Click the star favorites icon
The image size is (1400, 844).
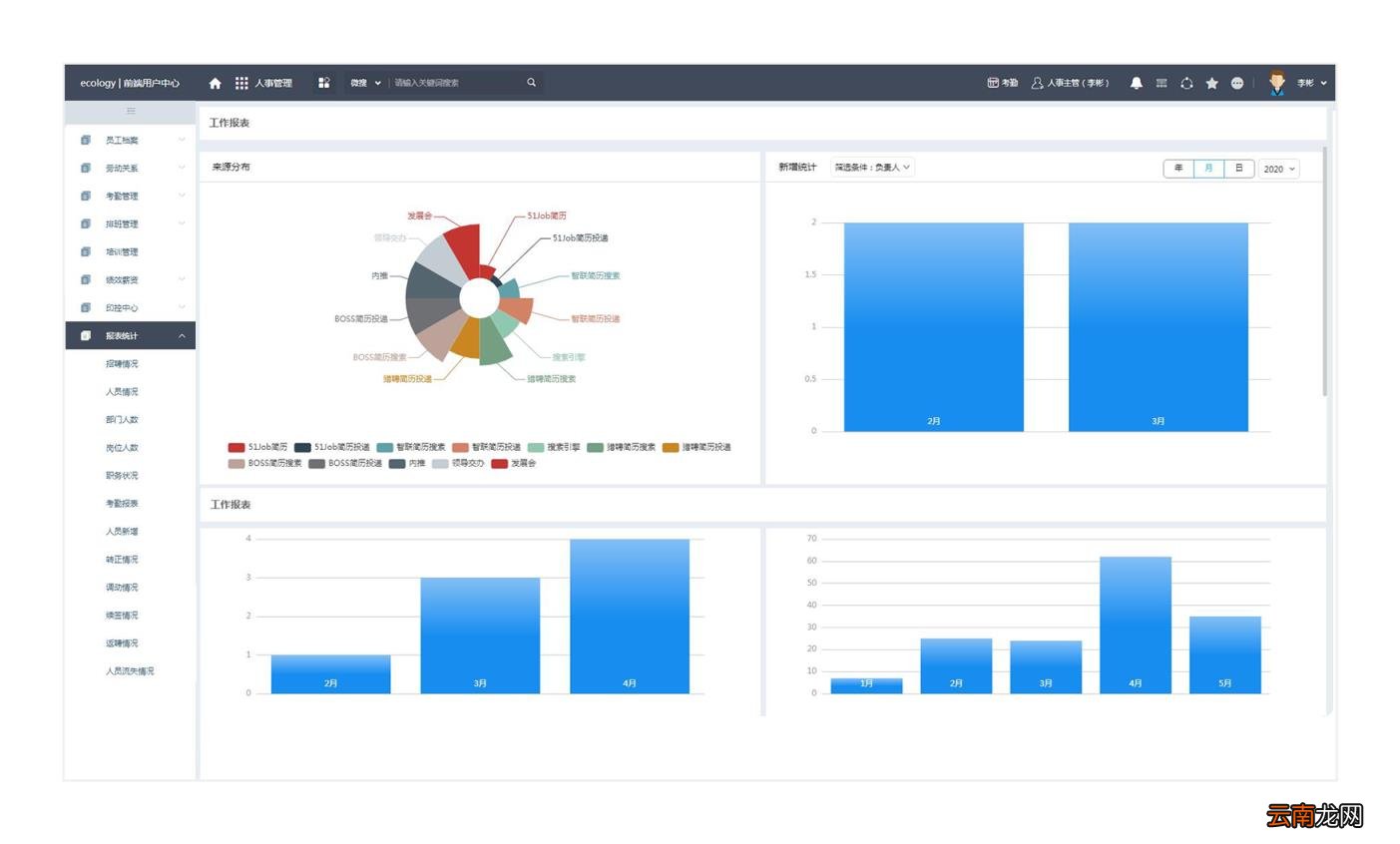click(1211, 83)
